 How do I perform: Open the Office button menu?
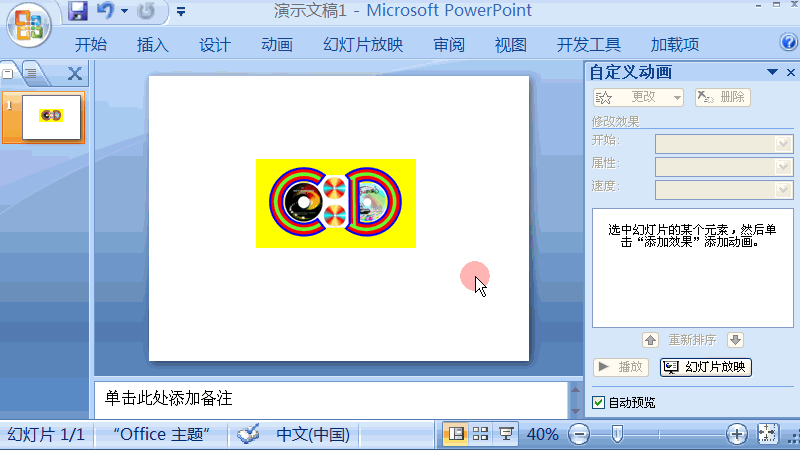(29, 24)
